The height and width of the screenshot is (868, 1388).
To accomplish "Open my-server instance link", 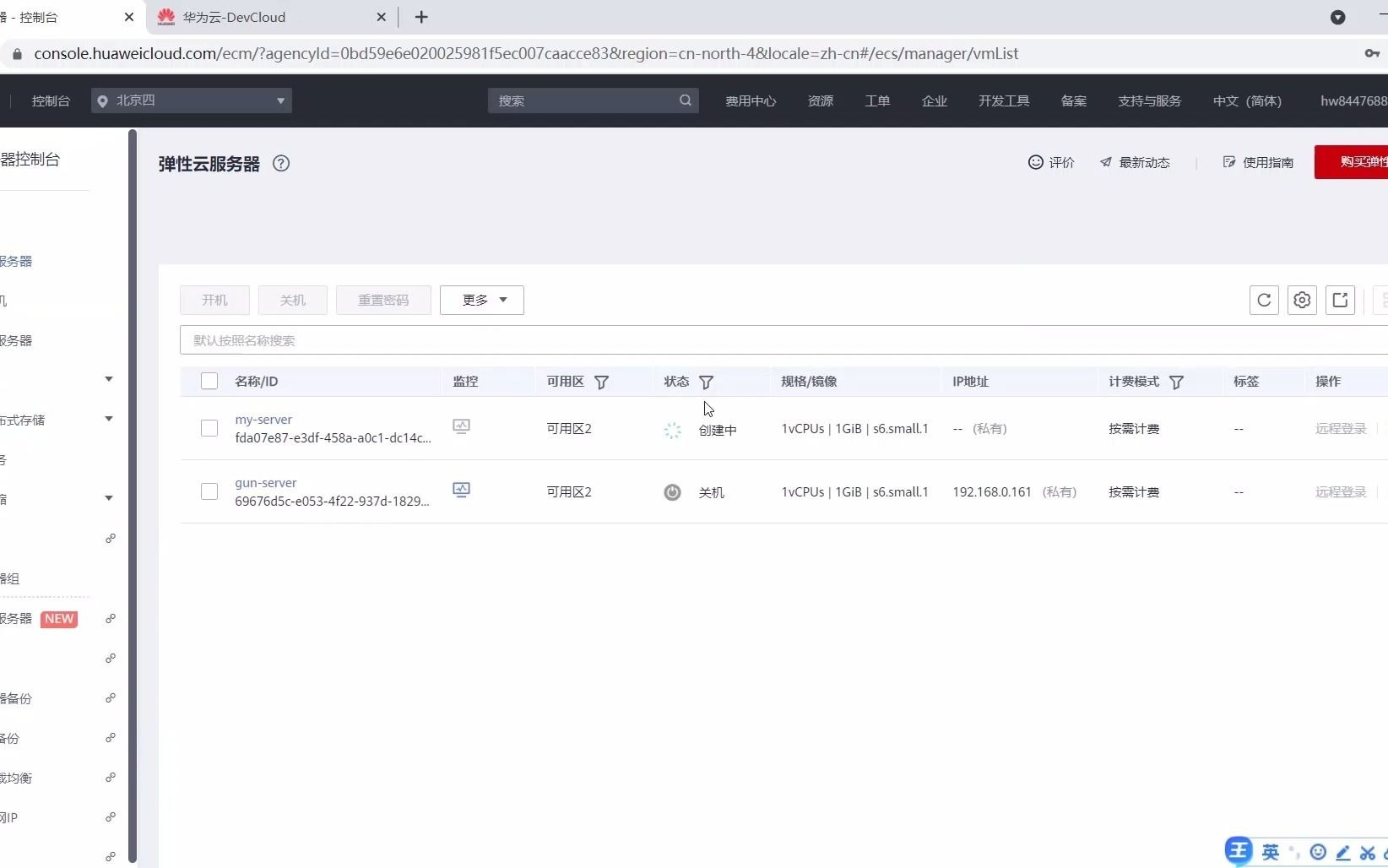I will tap(263, 419).
